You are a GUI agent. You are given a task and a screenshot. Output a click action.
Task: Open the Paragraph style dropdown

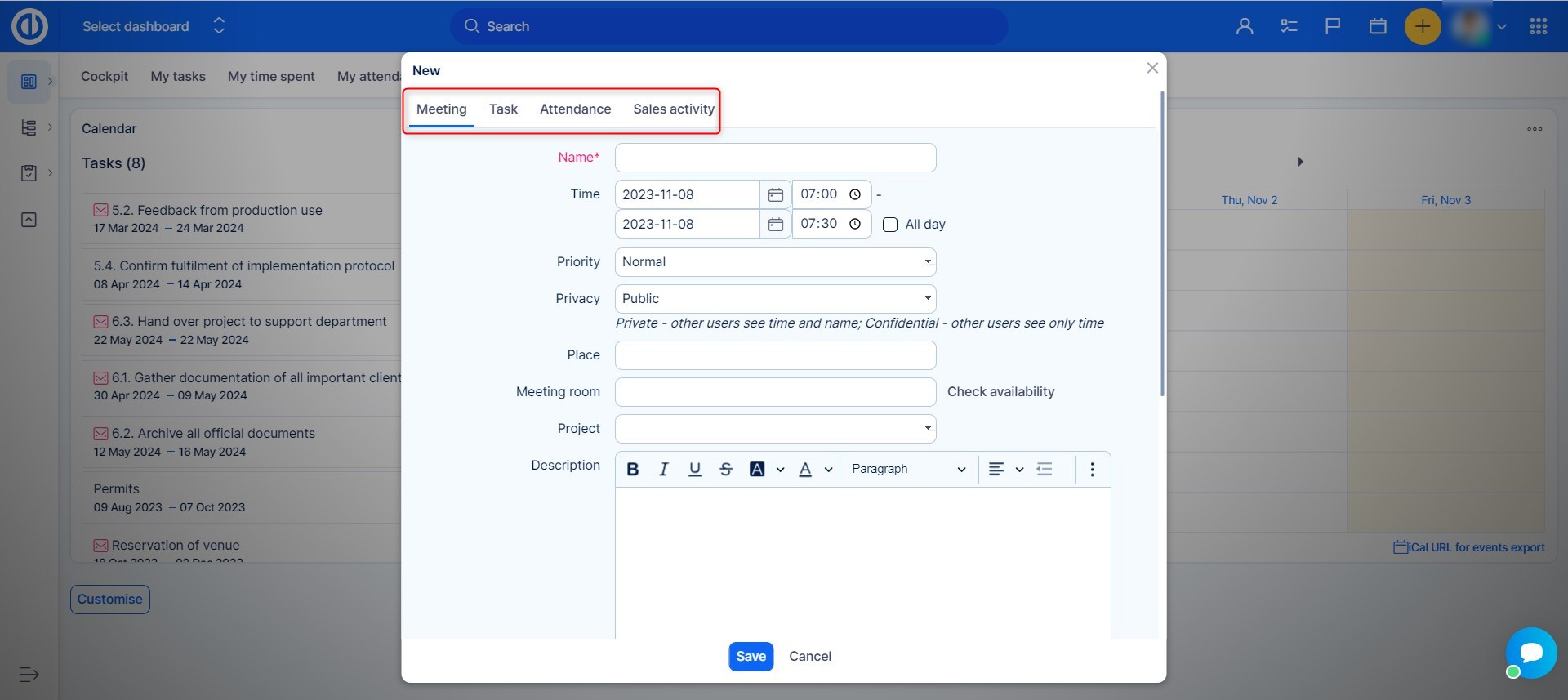[908, 469]
